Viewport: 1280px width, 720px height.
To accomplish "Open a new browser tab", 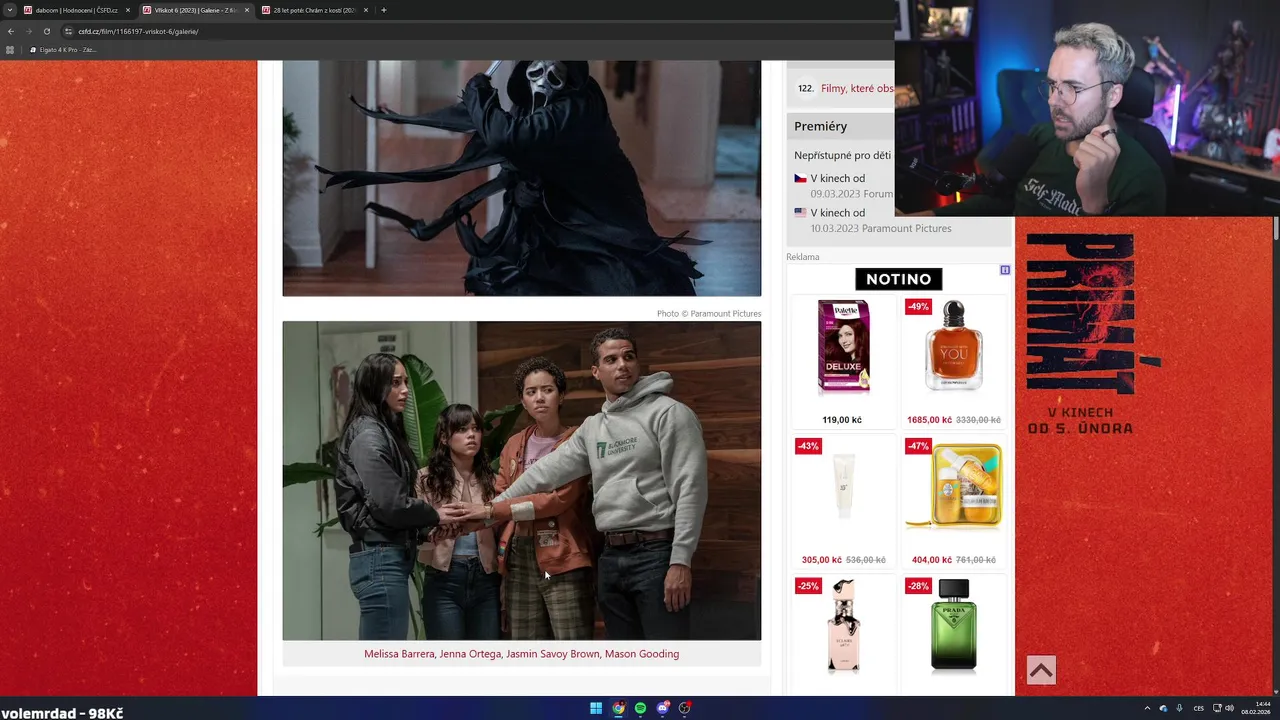I will point(384,10).
